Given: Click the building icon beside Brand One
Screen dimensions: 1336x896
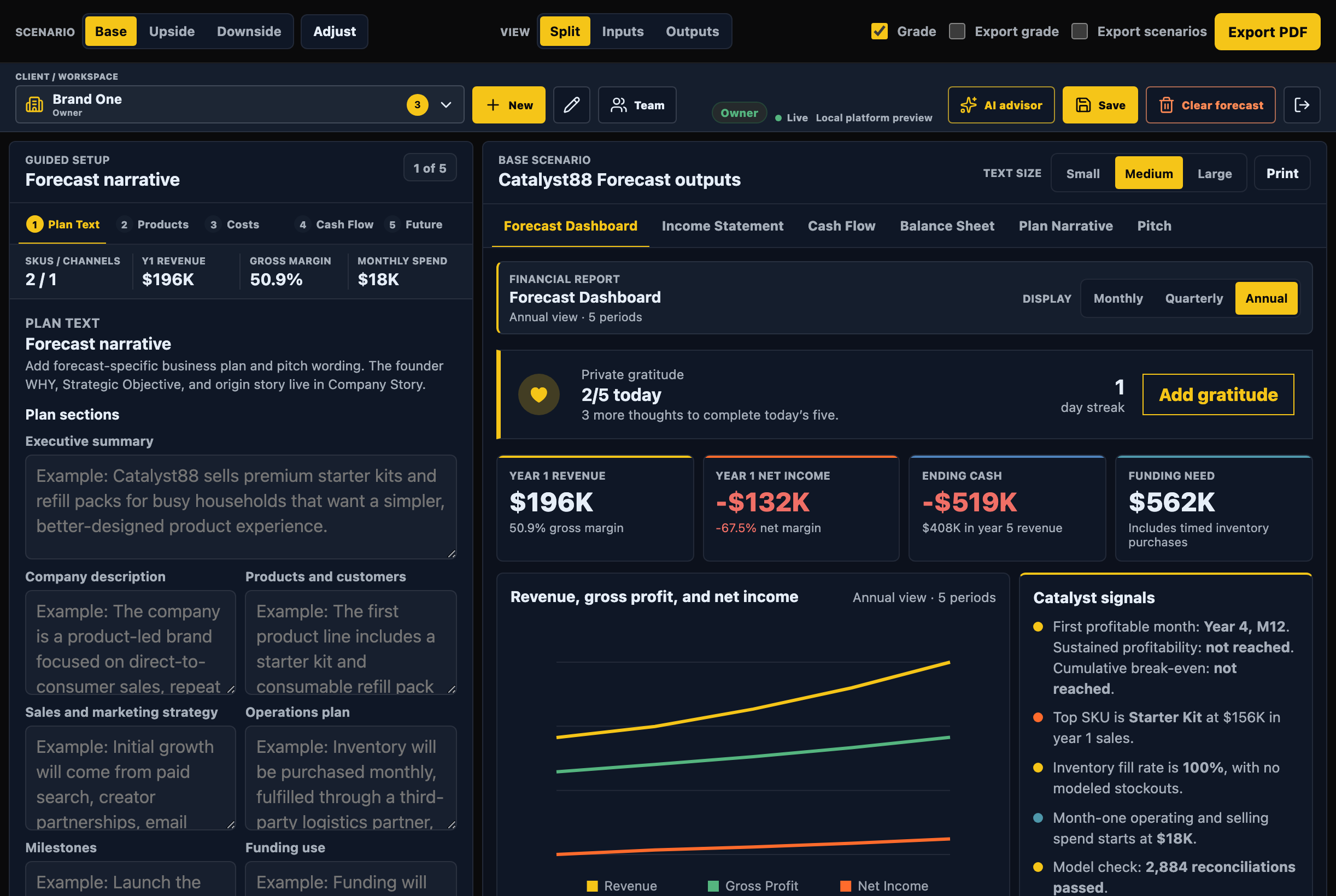Looking at the screenshot, I should pyautogui.click(x=35, y=104).
